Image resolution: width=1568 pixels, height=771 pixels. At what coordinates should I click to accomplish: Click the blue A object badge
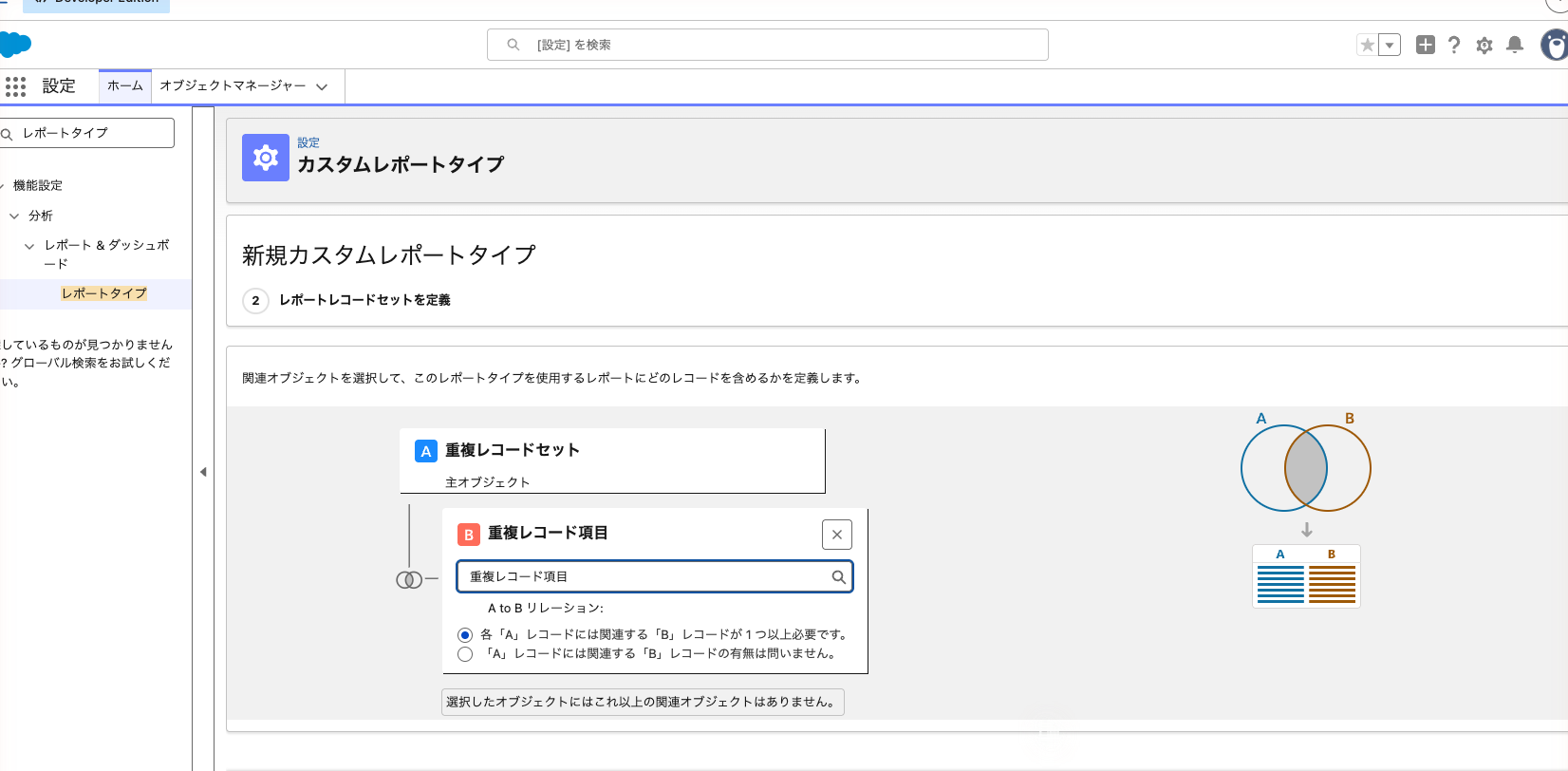pyautogui.click(x=426, y=451)
